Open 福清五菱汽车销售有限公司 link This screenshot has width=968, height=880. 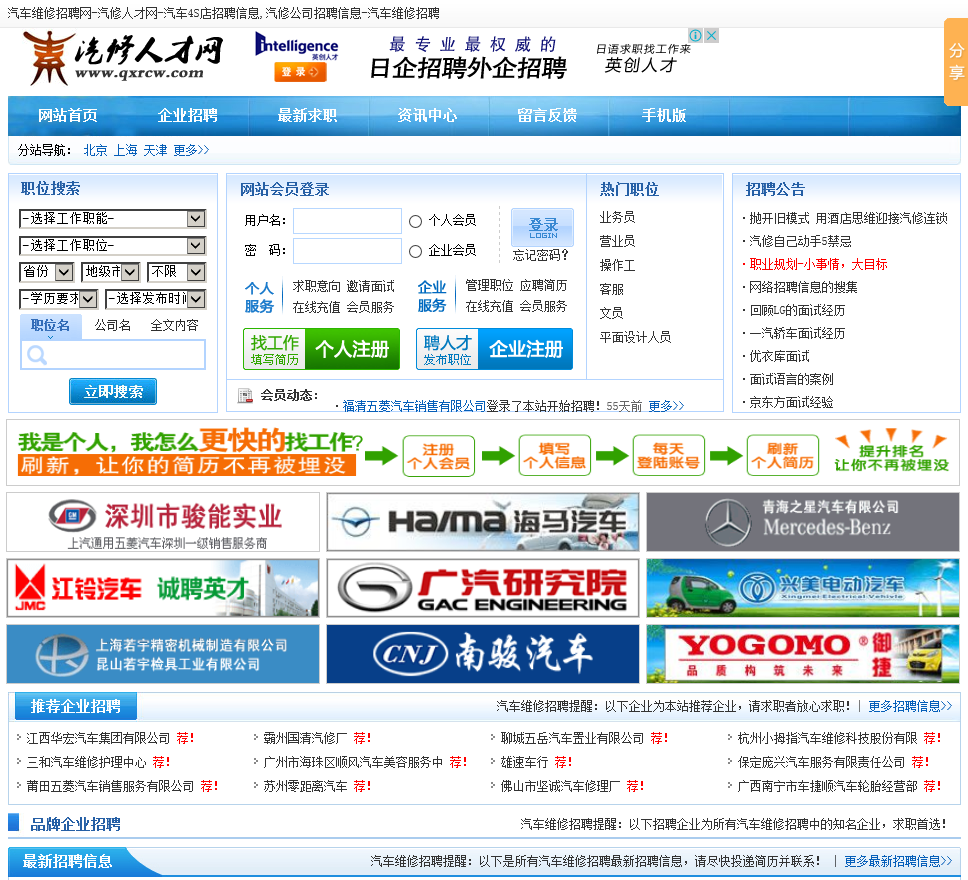[414, 406]
